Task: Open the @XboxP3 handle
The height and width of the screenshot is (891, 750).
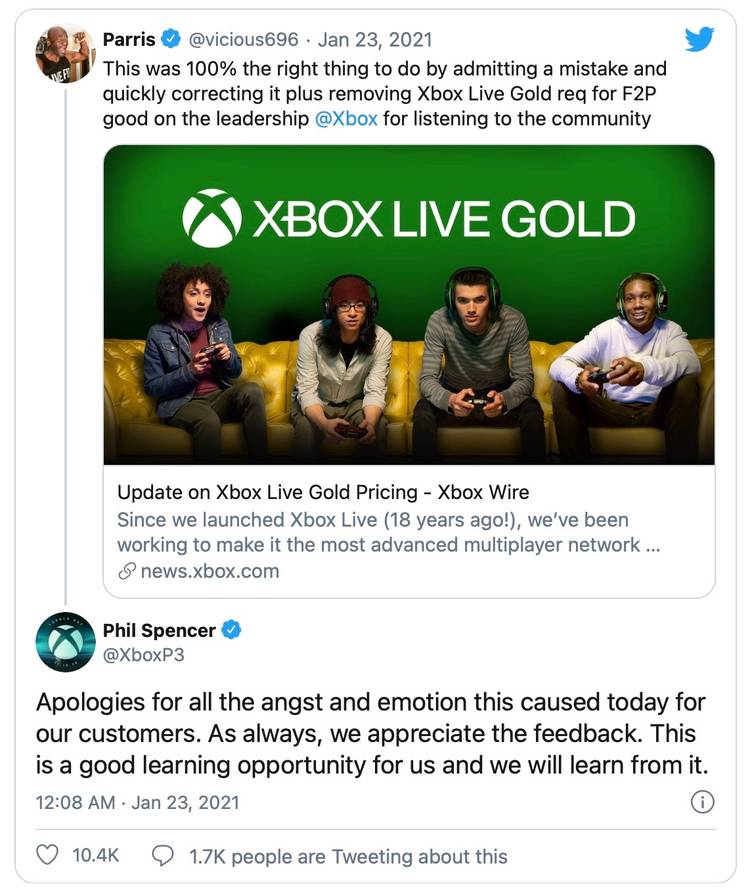Action: click(143, 655)
